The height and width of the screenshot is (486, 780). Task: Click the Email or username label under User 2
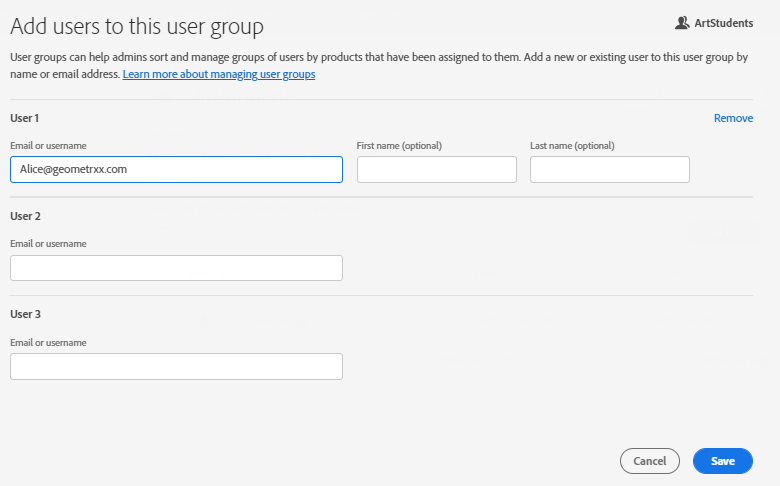click(48, 244)
